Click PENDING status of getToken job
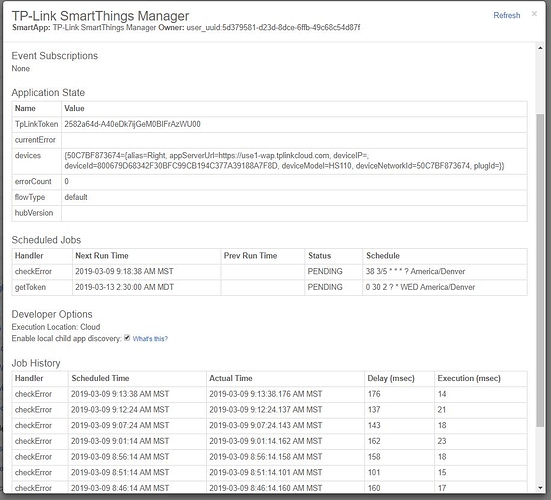The width and height of the screenshot is (551, 500). click(x=325, y=287)
